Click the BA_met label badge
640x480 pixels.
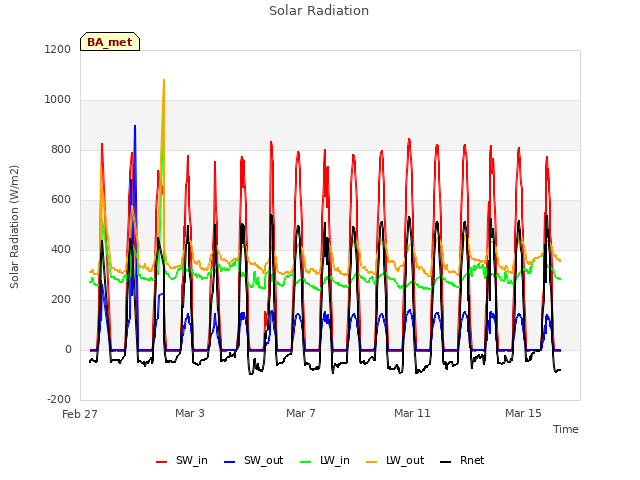[x=110, y=42]
